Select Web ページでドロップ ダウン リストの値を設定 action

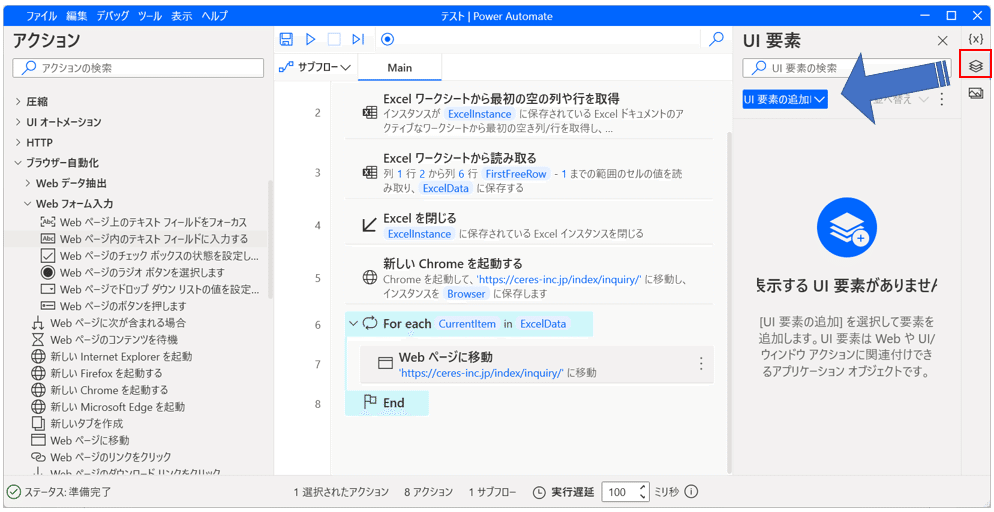[150, 290]
